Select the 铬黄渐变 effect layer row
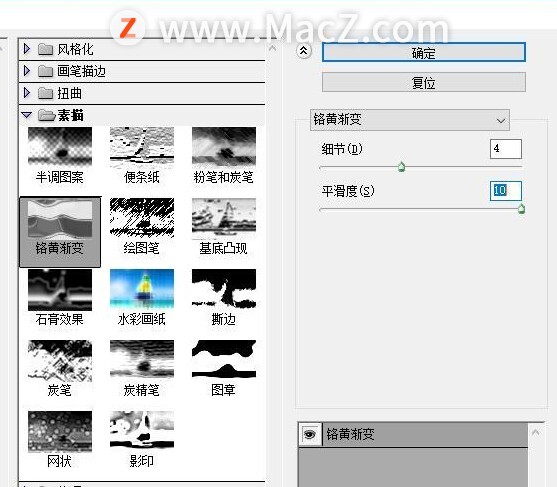Viewport: 557px width, 487px height. [x=413, y=434]
